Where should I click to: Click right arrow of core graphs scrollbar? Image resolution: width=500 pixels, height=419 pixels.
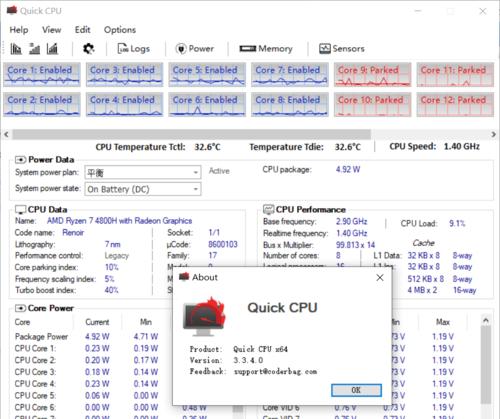(494, 134)
